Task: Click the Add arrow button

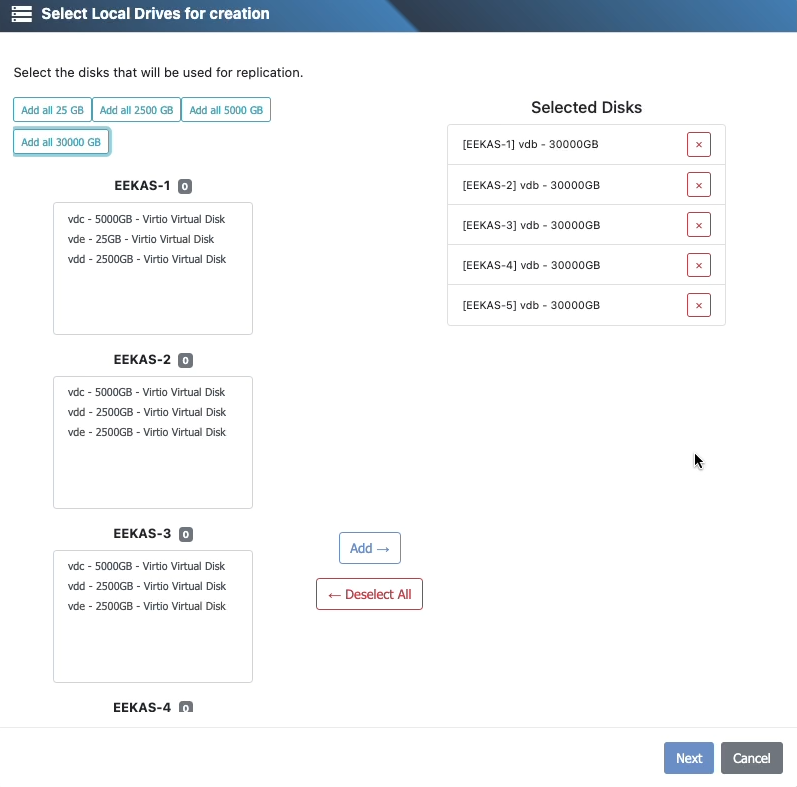Action: pyautogui.click(x=369, y=548)
